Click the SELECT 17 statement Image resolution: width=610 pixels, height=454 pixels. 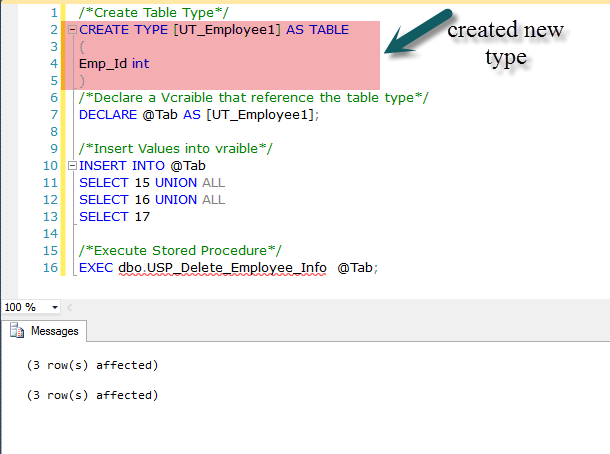coord(114,217)
